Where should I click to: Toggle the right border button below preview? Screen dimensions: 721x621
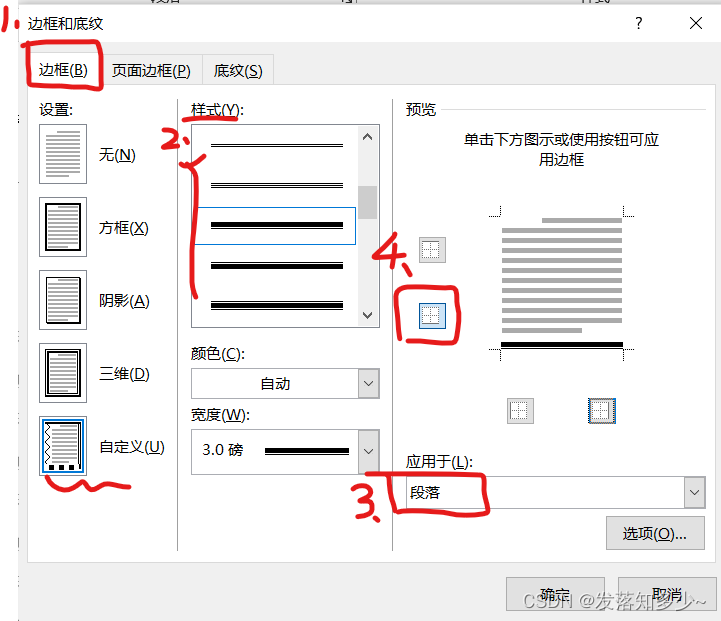tap(601, 411)
